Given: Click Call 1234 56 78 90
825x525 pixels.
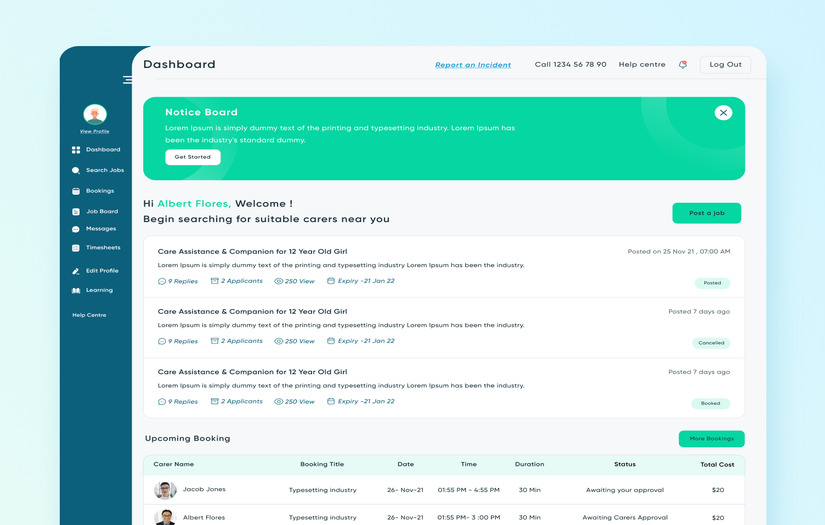Looking at the screenshot, I should pyautogui.click(x=570, y=64).
